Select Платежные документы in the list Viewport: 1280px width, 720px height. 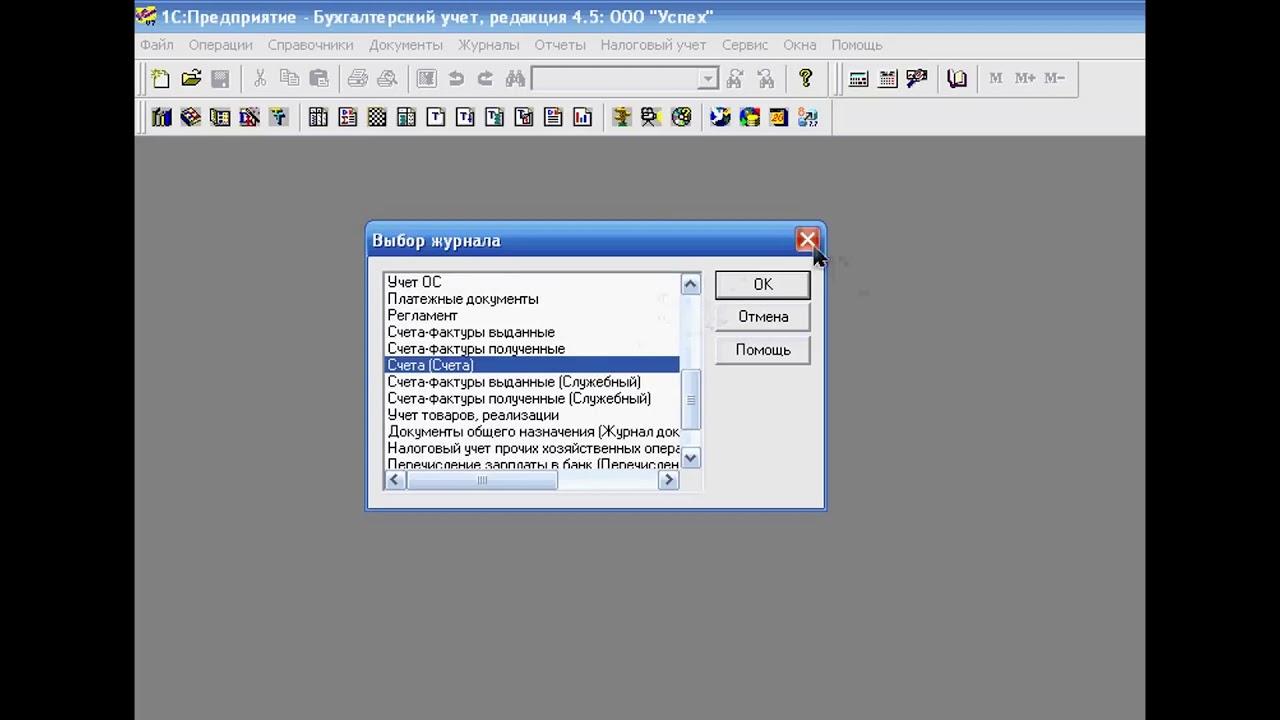532,299
